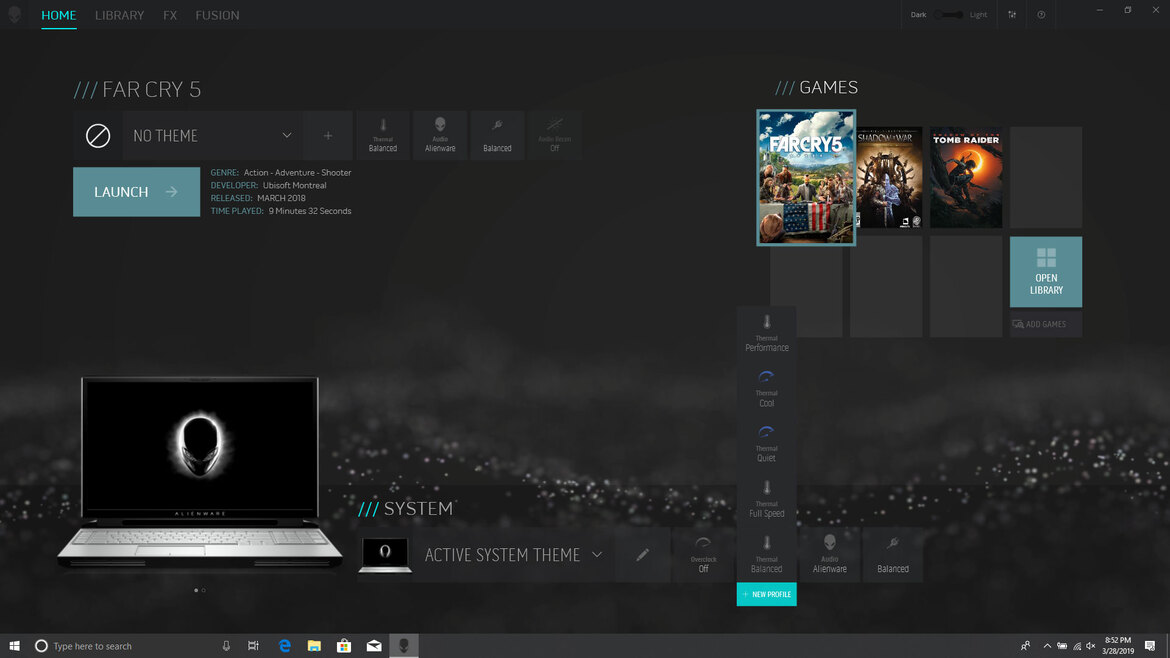Image resolution: width=1170 pixels, height=658 pixels.
Task: Open File Explorer from the taskbar
Action: [314, 646]
